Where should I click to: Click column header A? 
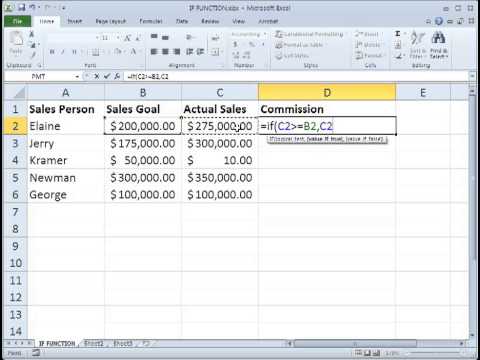66,93
